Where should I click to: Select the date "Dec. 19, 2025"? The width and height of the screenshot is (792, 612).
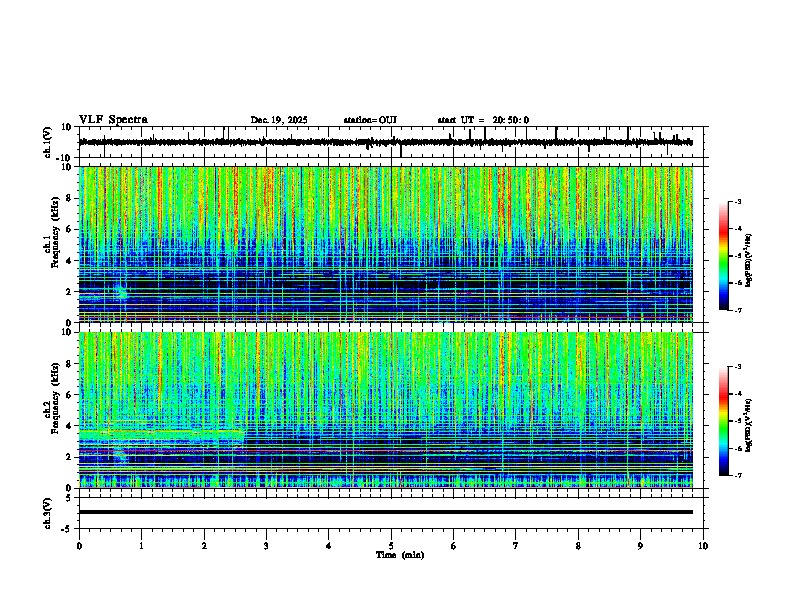(x=279, y=120)
